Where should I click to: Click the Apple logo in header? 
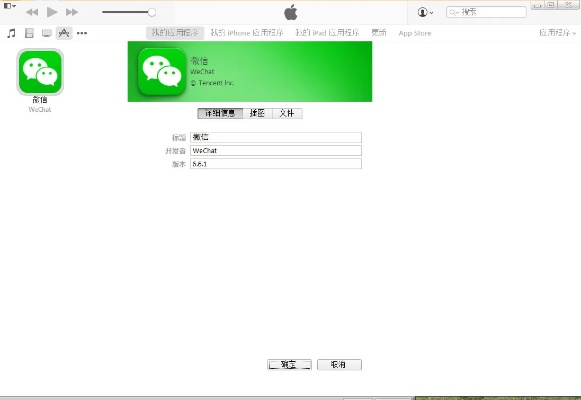[x=291, y=12]
